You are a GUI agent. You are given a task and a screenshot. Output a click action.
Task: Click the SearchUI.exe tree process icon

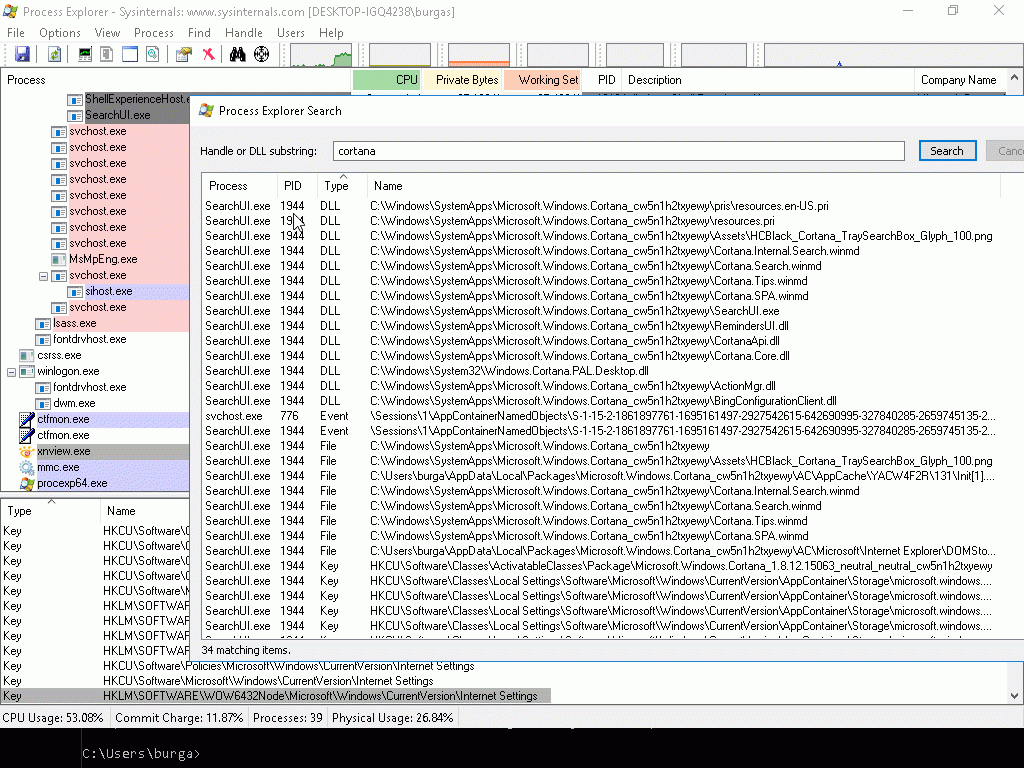pyautogui.click(x=75, y=115)
